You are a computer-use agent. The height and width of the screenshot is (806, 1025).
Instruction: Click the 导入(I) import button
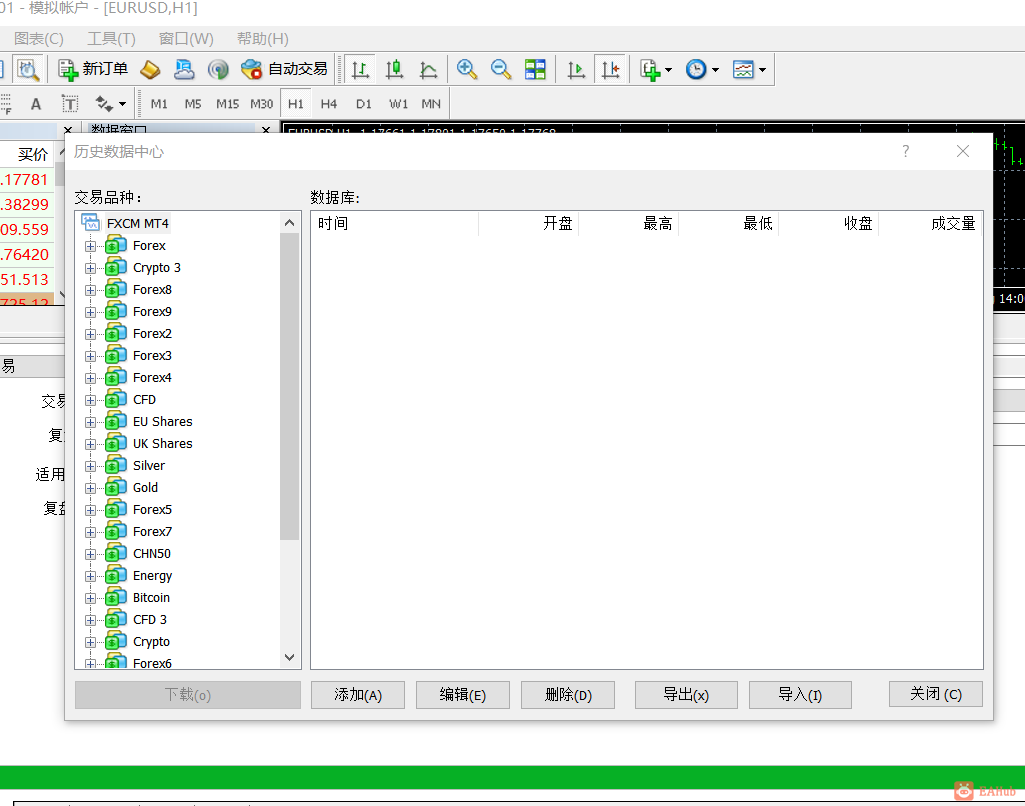click(800, 694)
